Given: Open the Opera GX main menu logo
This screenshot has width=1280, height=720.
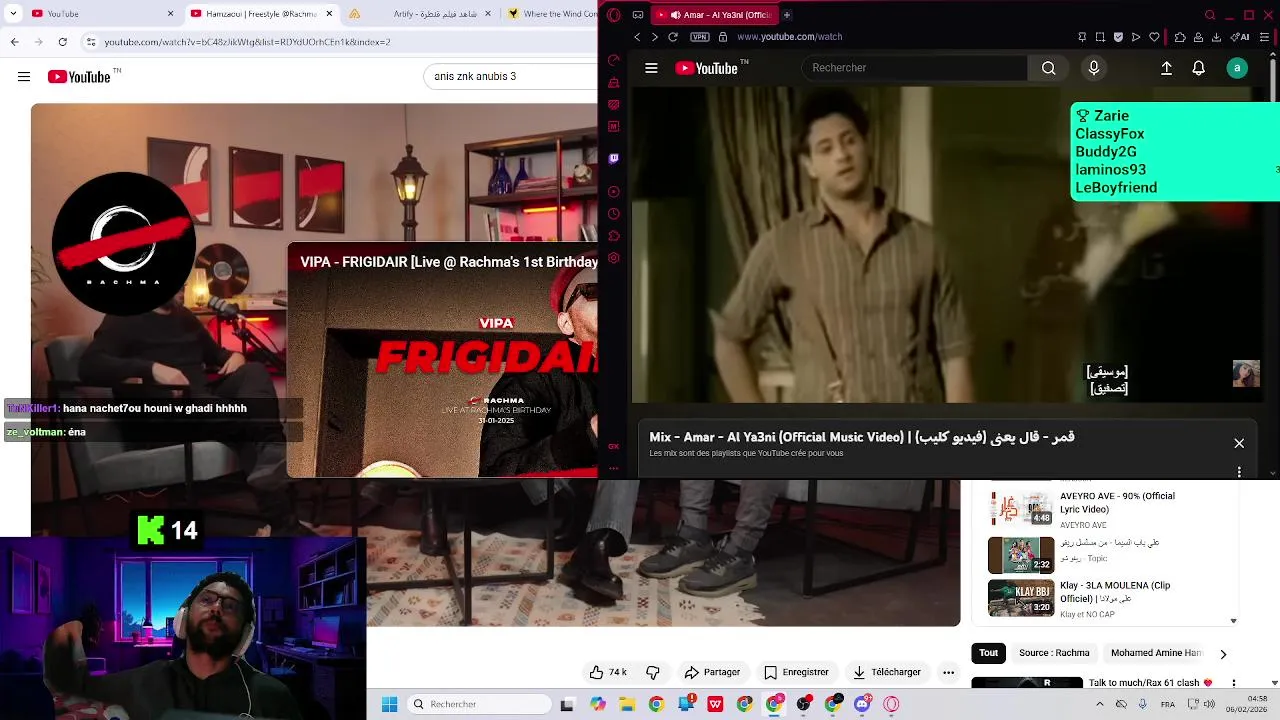Looking at the screenshot, I should (614, 15).
